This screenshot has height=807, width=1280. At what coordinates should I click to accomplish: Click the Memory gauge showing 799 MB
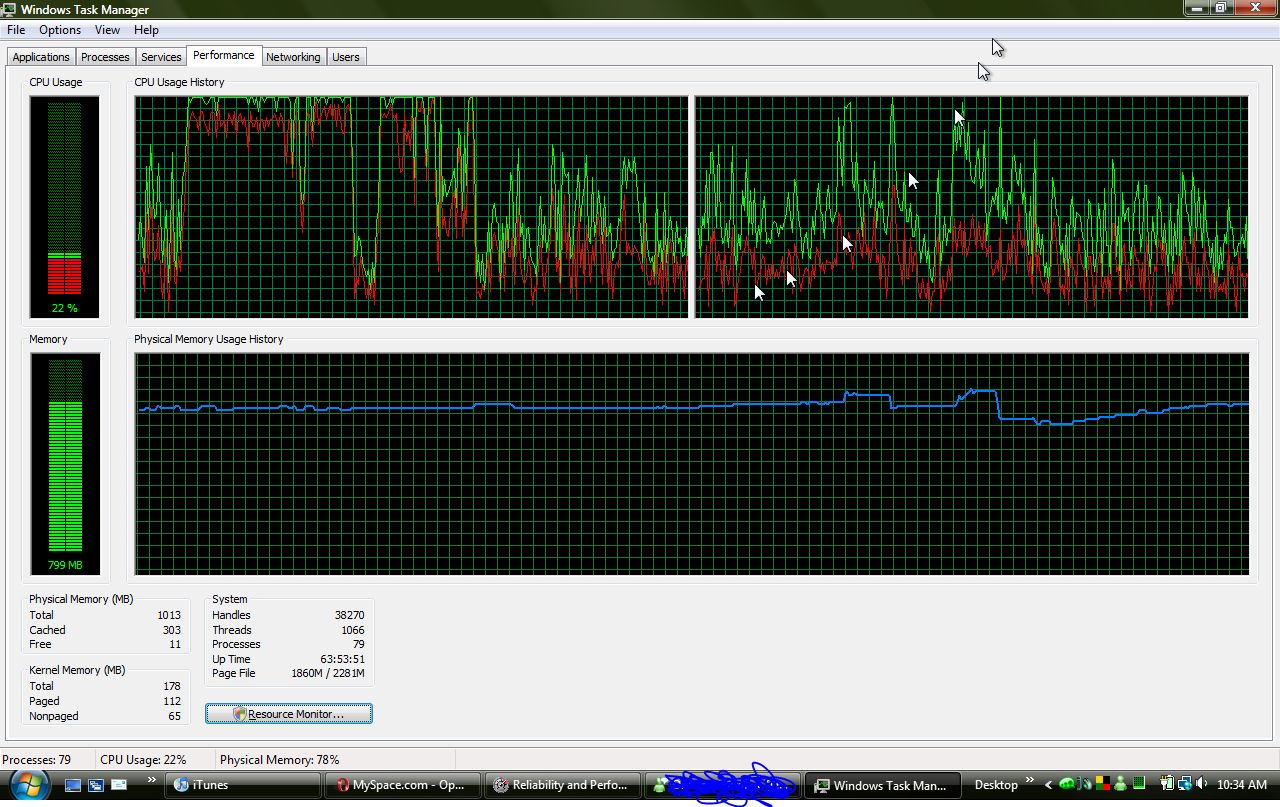tap(65, 464)
